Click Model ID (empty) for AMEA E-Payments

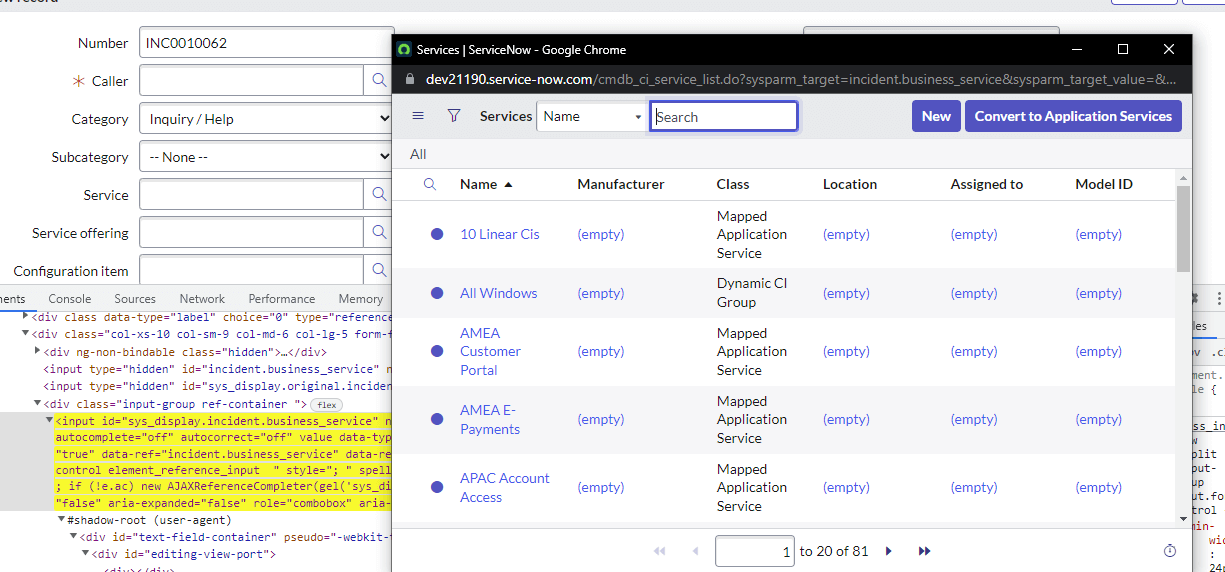click(x=1099, y=419)
